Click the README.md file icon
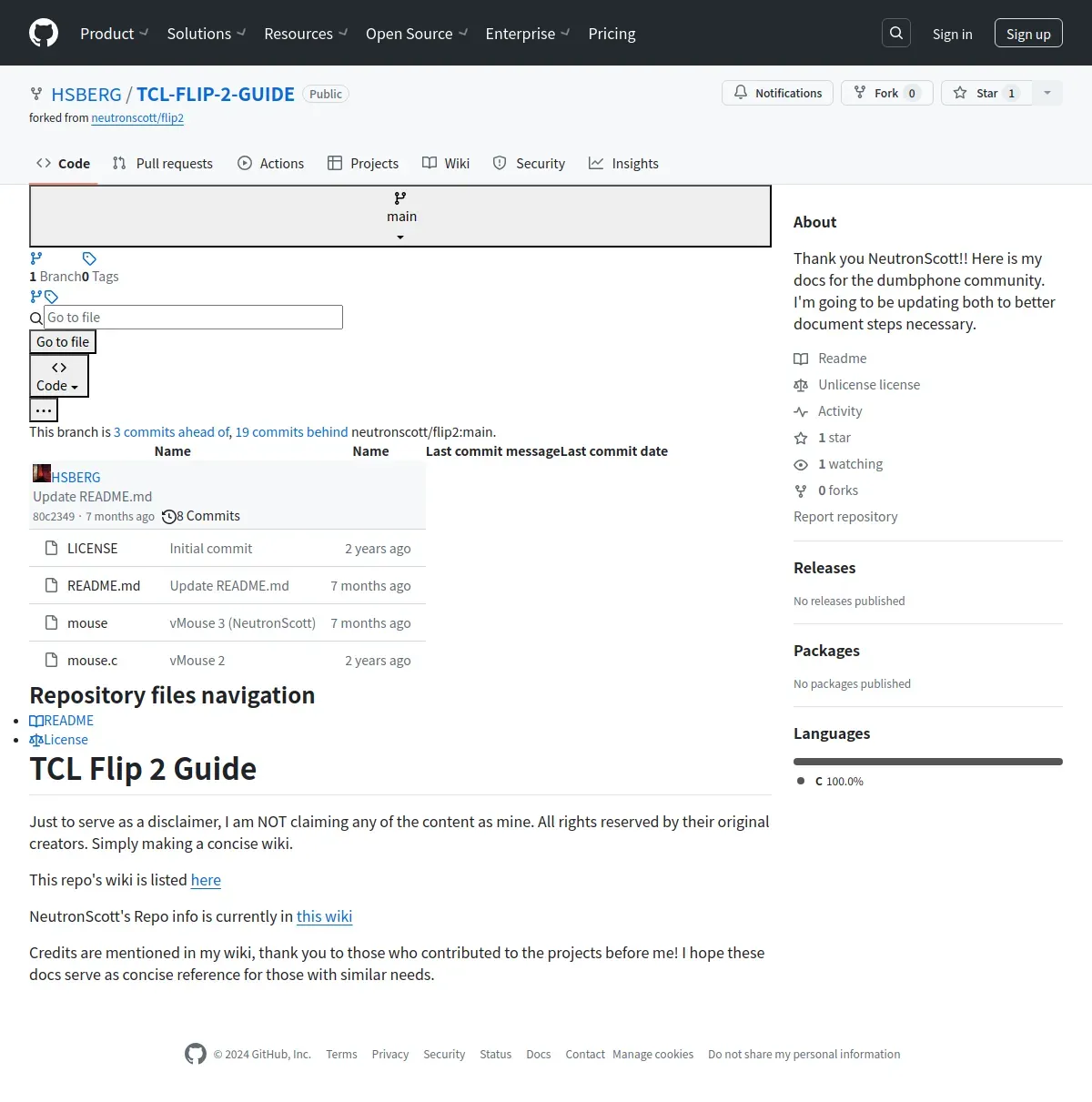Image resolution: width=1092 pixels, height=1102 pixels. coord(52,585)
